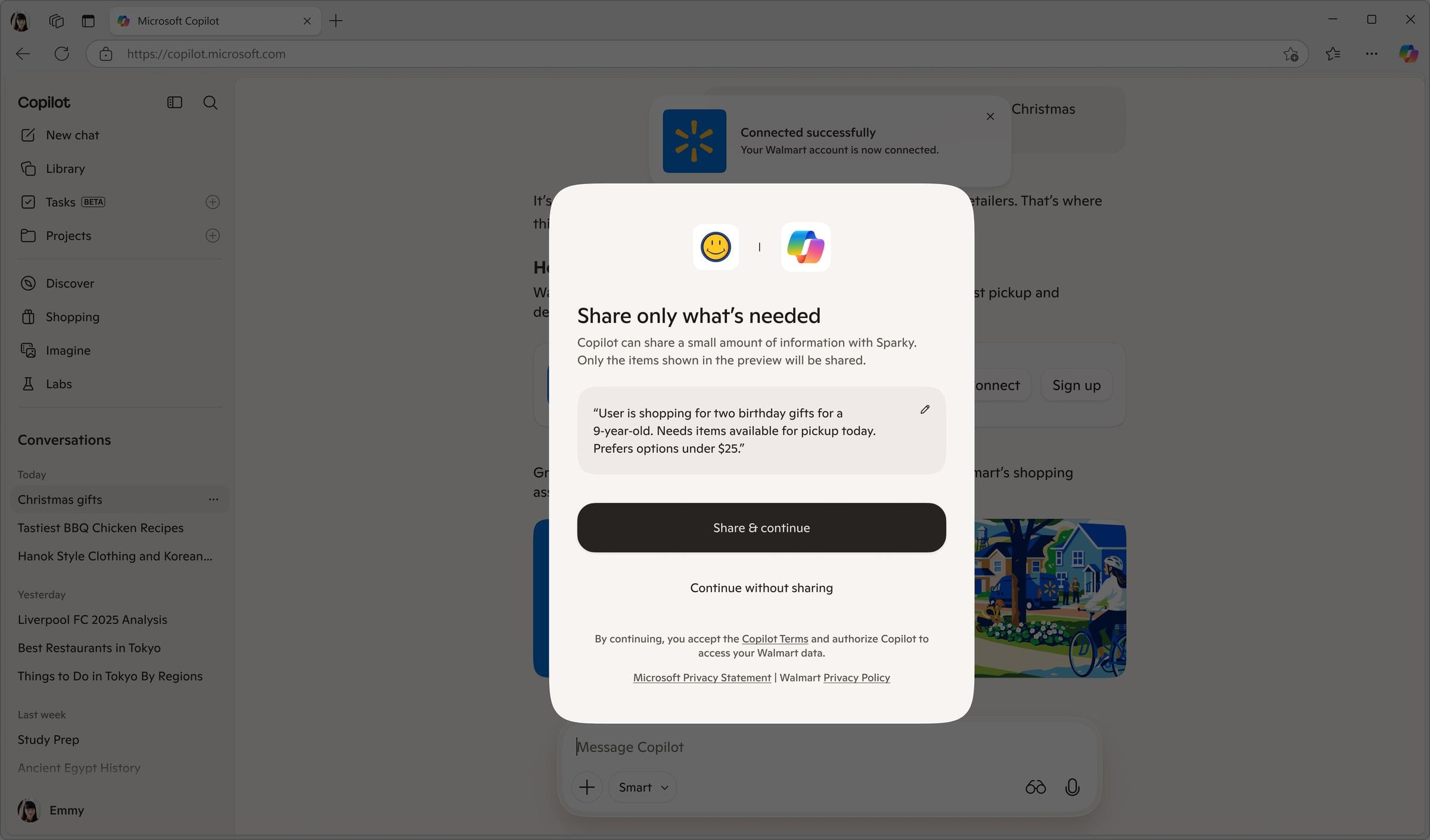This screenshot has height=840, width=1430.
Task: Open the favorites list icon
Action: tap(1333, 54)
